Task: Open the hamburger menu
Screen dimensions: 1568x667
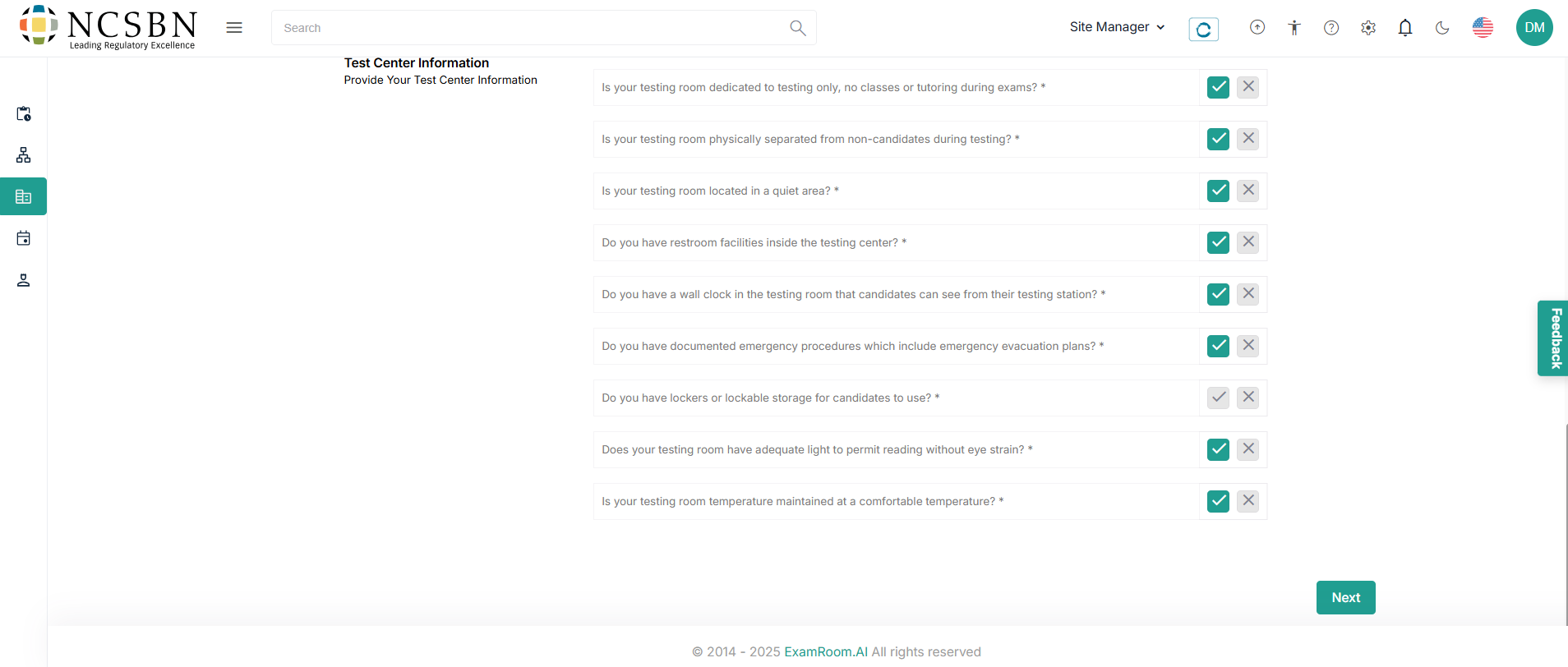Action: click(234, 28)
